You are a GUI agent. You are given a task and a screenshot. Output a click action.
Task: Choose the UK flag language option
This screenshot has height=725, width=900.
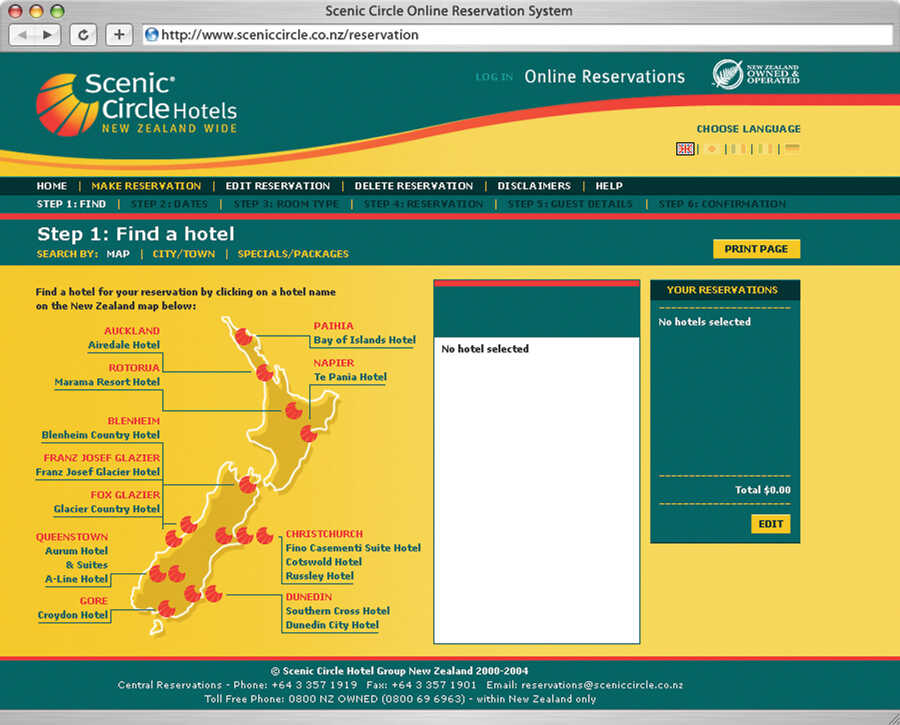(x=685, y=149)
